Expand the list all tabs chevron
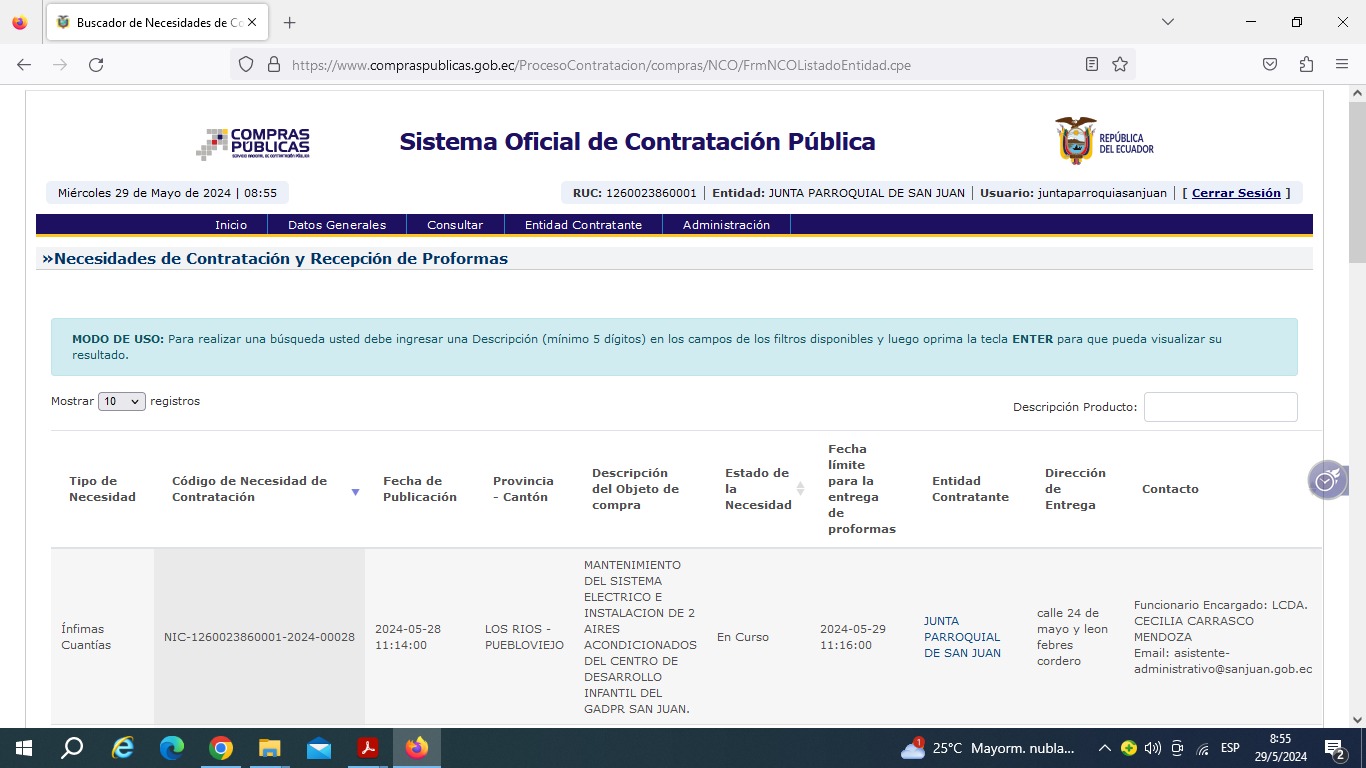 pyautogui.click(x=1167, y=22)
